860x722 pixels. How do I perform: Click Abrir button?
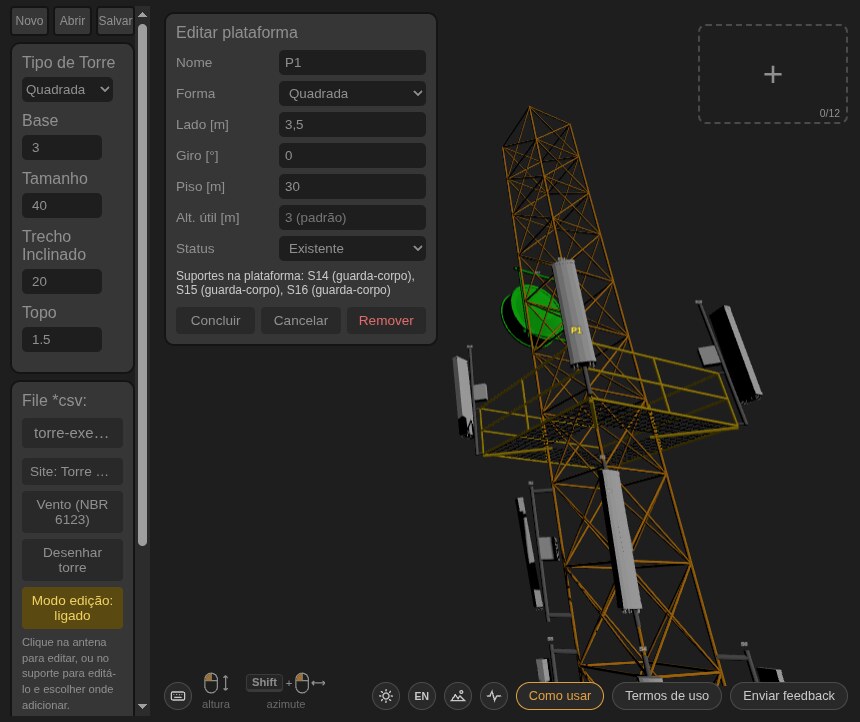(x=72, y=21)
